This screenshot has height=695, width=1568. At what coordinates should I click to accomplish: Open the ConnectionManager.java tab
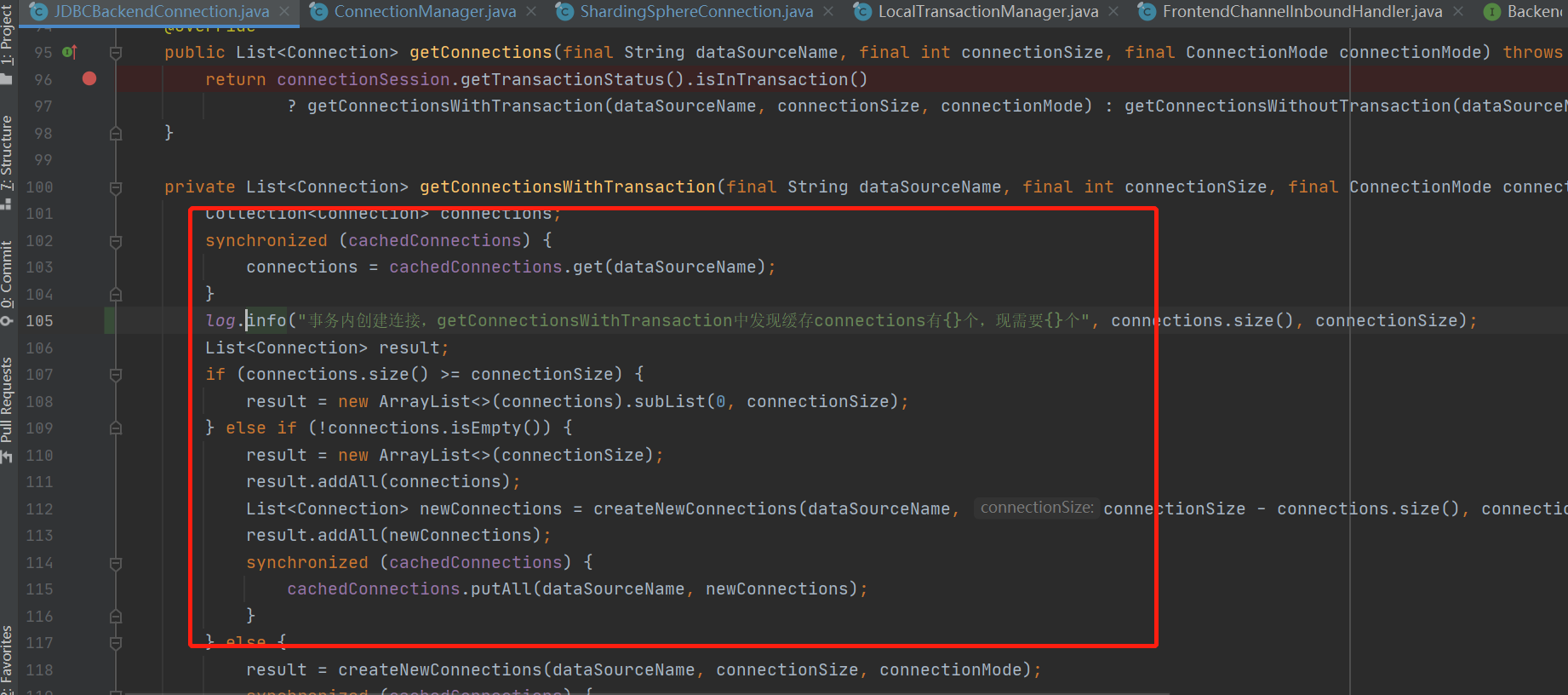(x=425, y=11)
